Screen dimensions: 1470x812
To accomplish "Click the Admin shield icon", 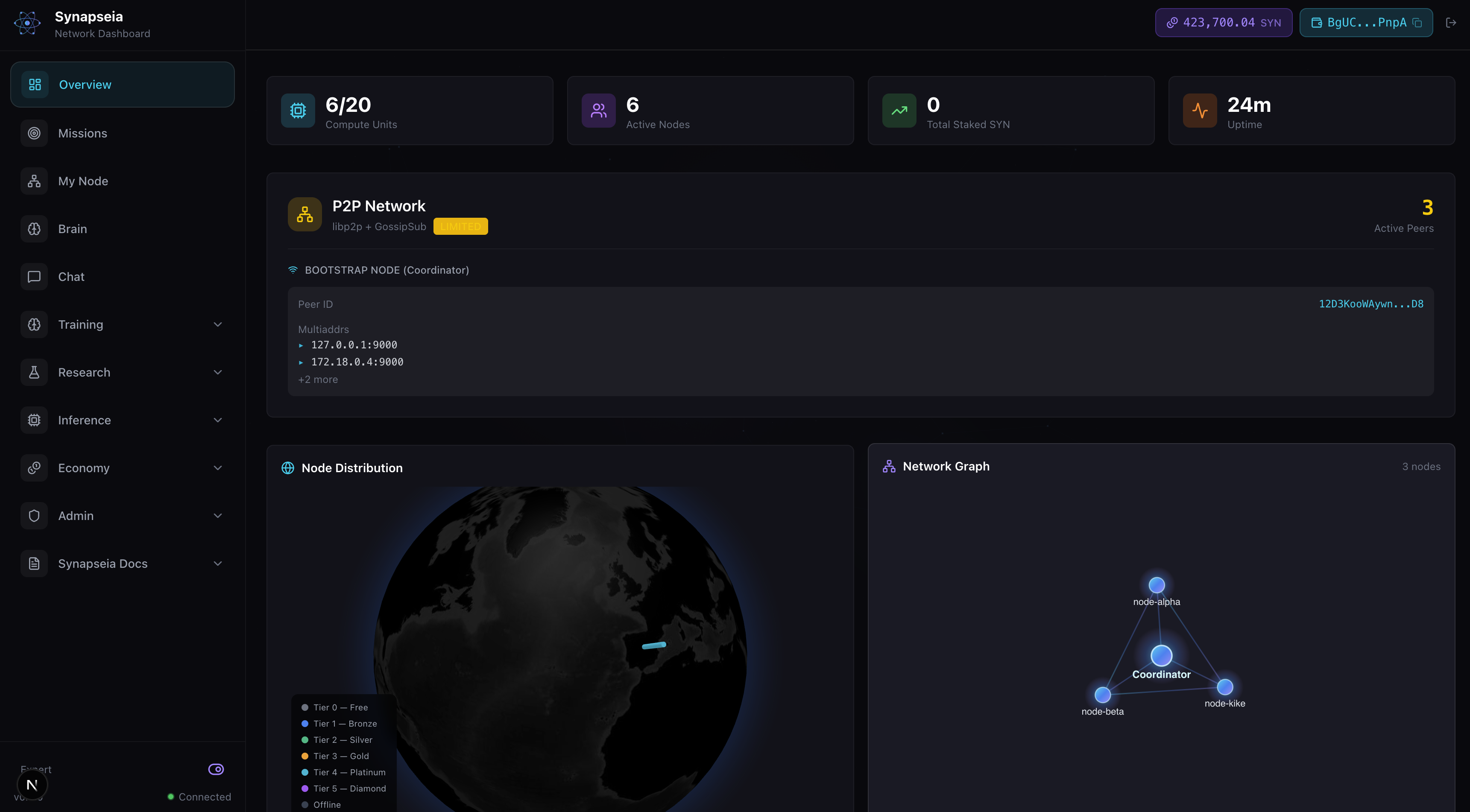I will [x=34, y=516].
